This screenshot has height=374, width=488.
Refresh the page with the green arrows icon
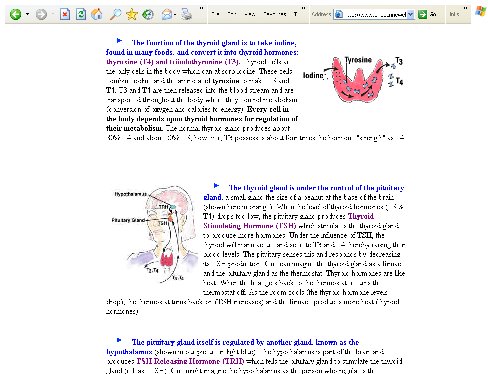(81, 14)
